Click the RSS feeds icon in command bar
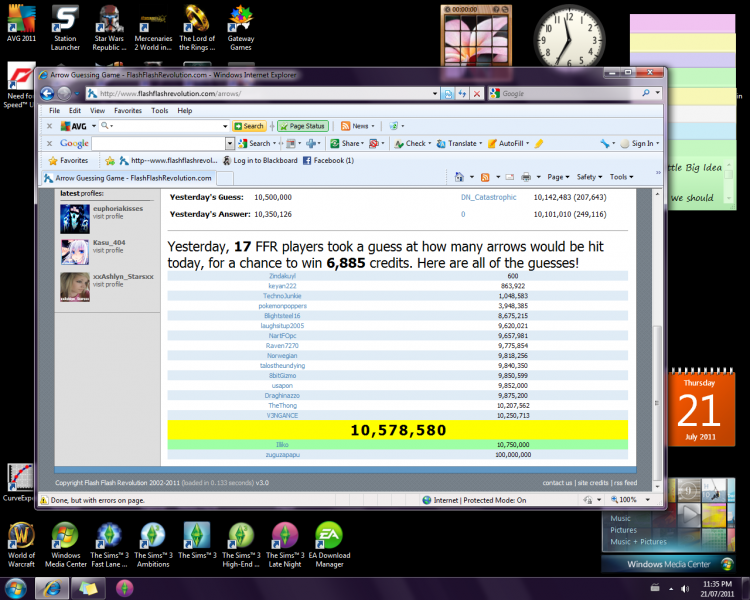Viewport: 750px width, 600px height. 485,177
